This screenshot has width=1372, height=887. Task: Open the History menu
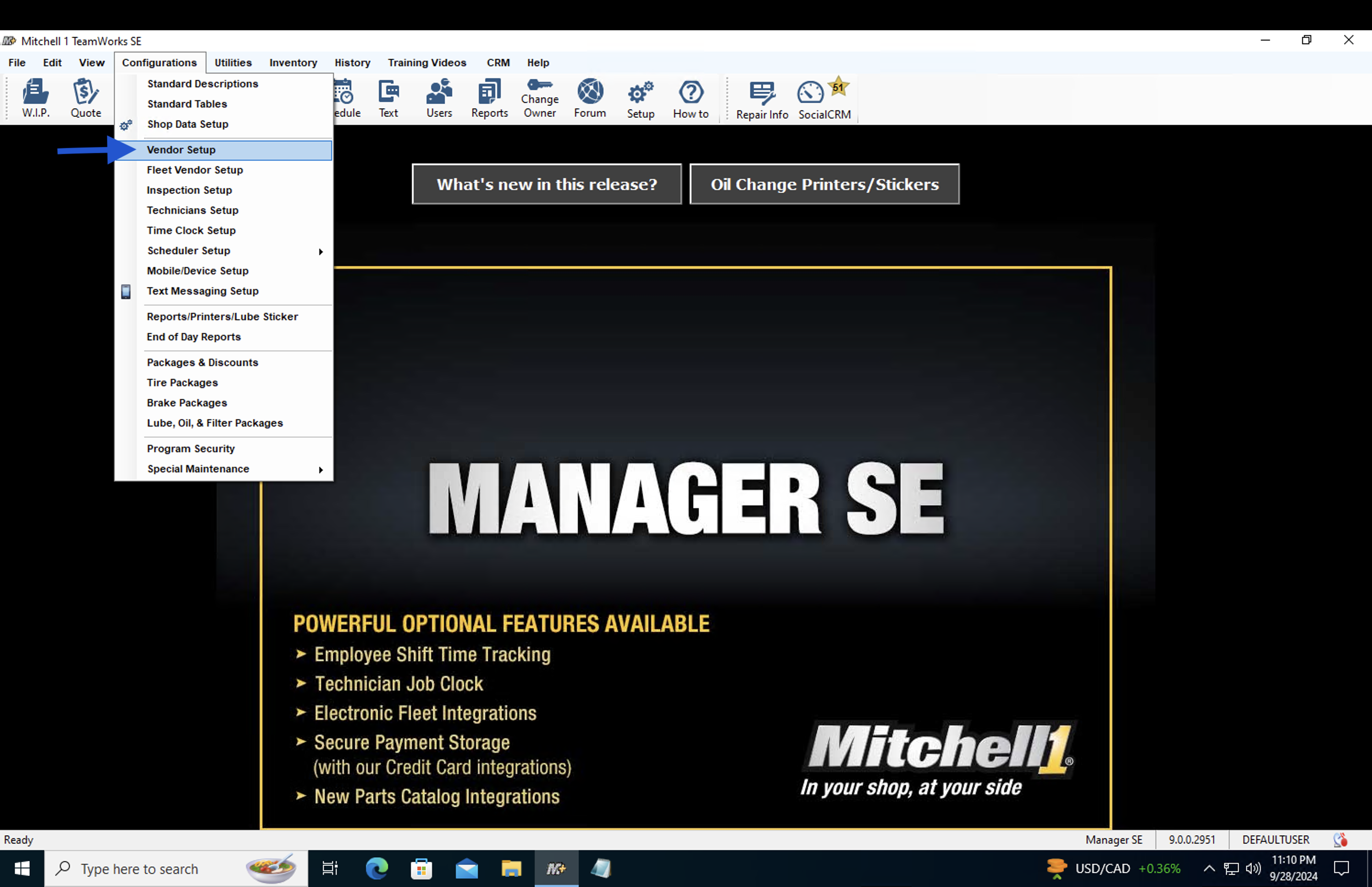[352, 62]
